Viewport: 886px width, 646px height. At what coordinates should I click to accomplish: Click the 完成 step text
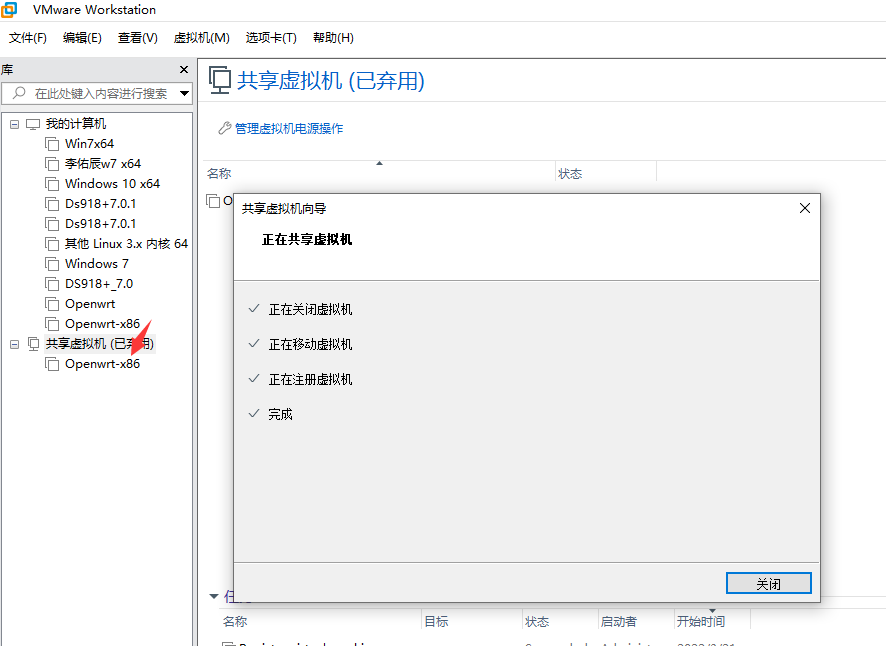point(280,415)
